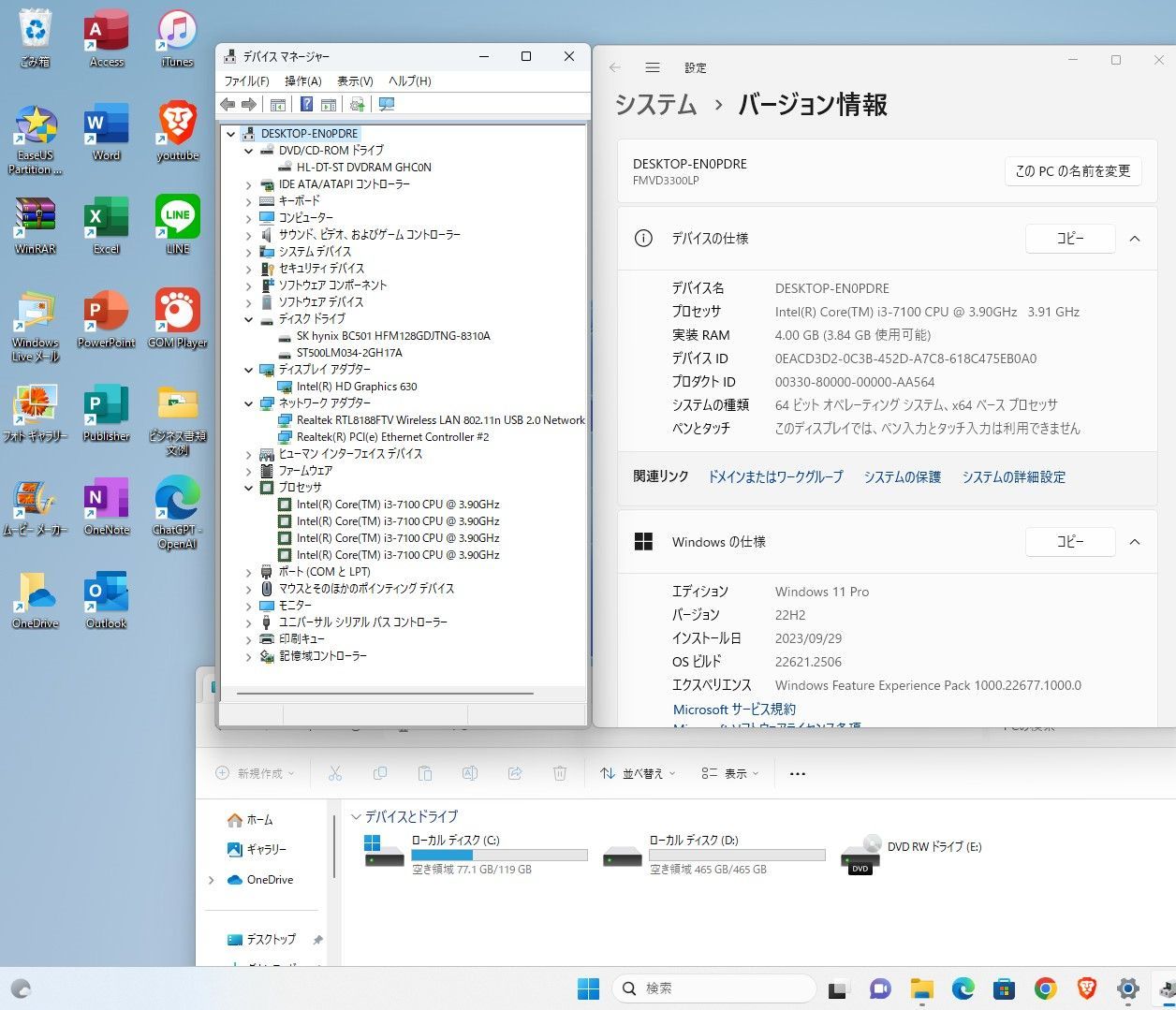Open the システムの保護 link in Settings
Screen dimensions: 1176x1010
pyautogui.click(x=902, y=476)
